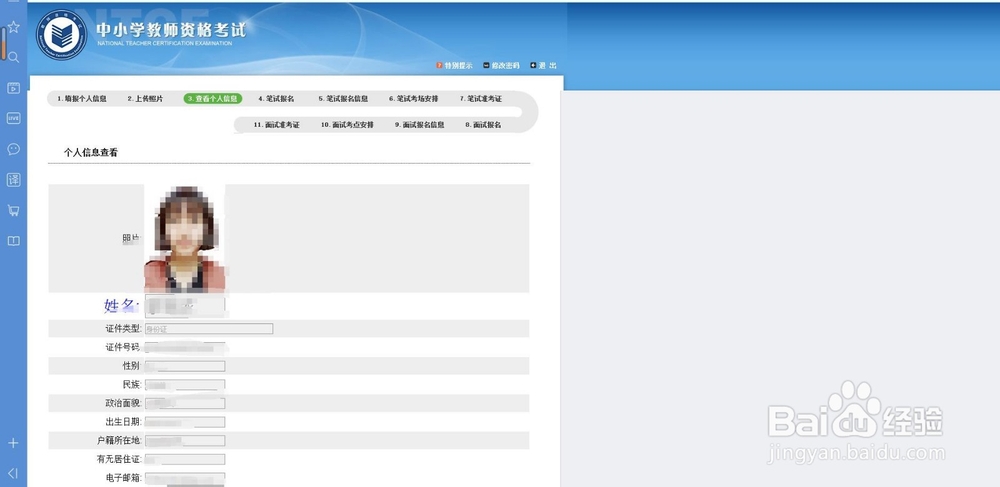Click the 户籍所在地 field
Viewport: 1000px width, 487px height.
(x=185, y=440)
